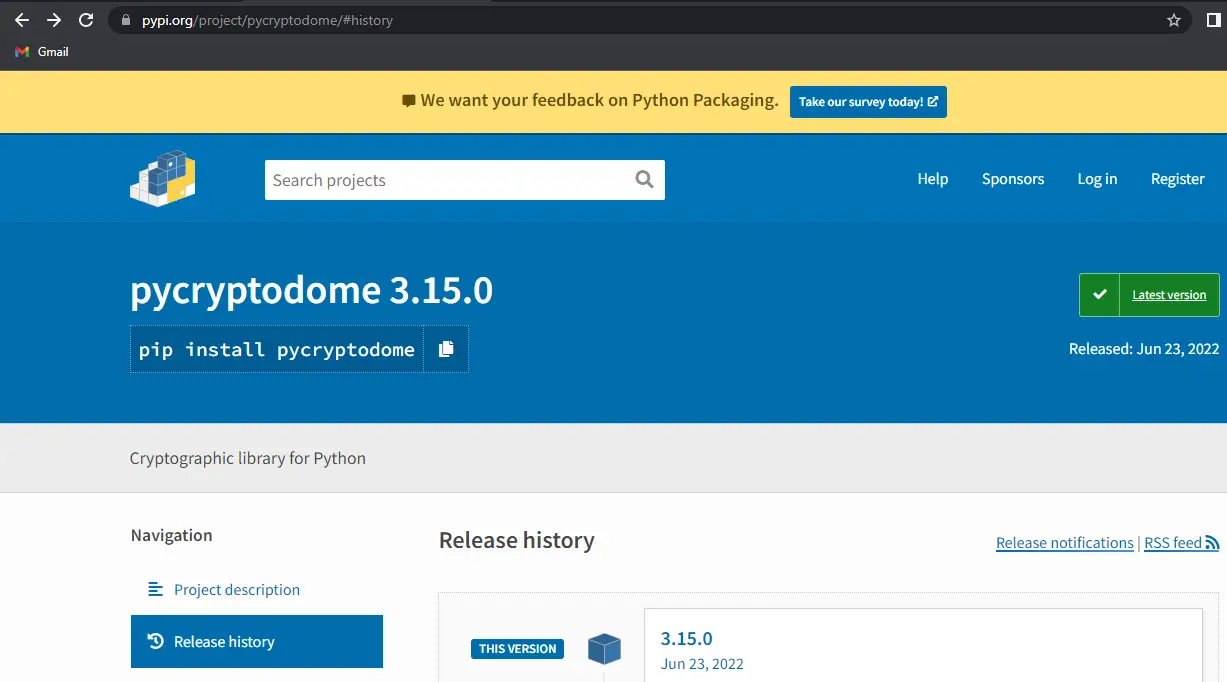Go forward using browser forward arrow

(54, 20)
